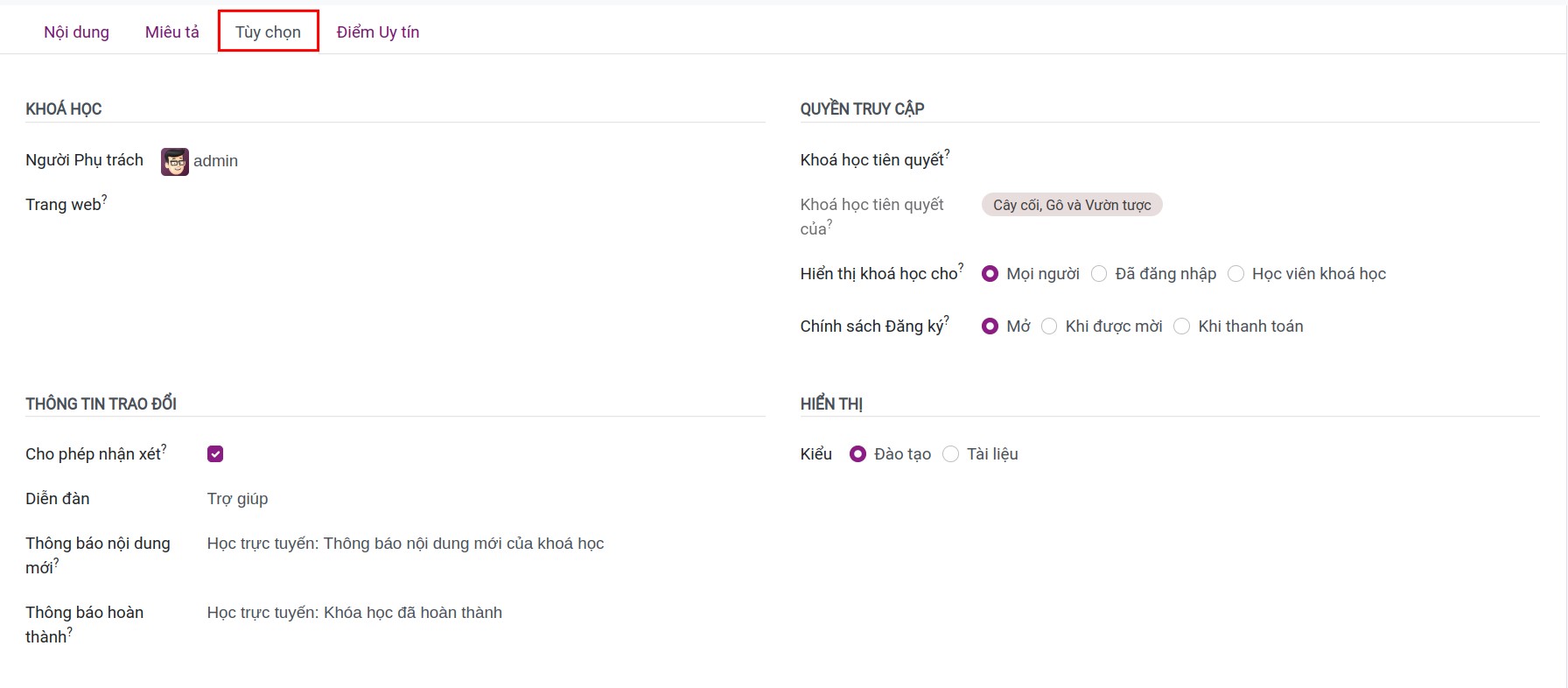Screen dimensions: 1568x688
Task: Select Khi thanh toán enrollment option
Action: (x=1181, y=326)
